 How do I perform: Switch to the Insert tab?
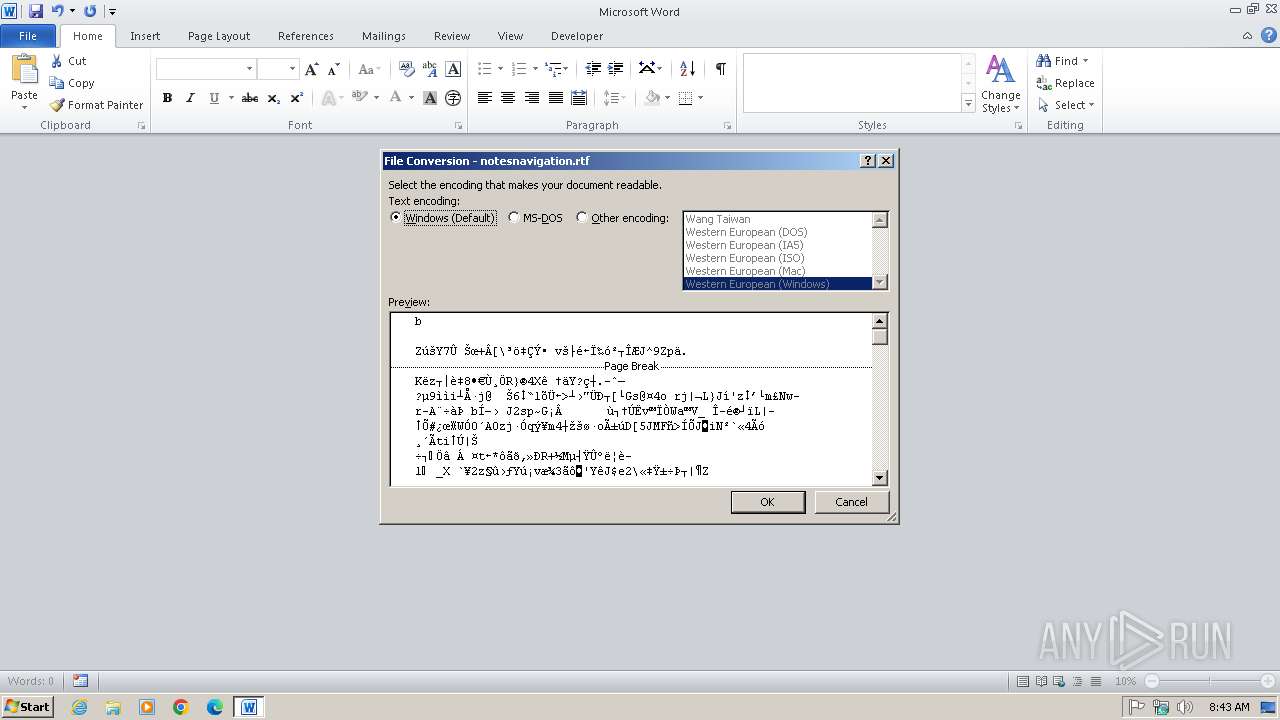[x=145, y=36]
